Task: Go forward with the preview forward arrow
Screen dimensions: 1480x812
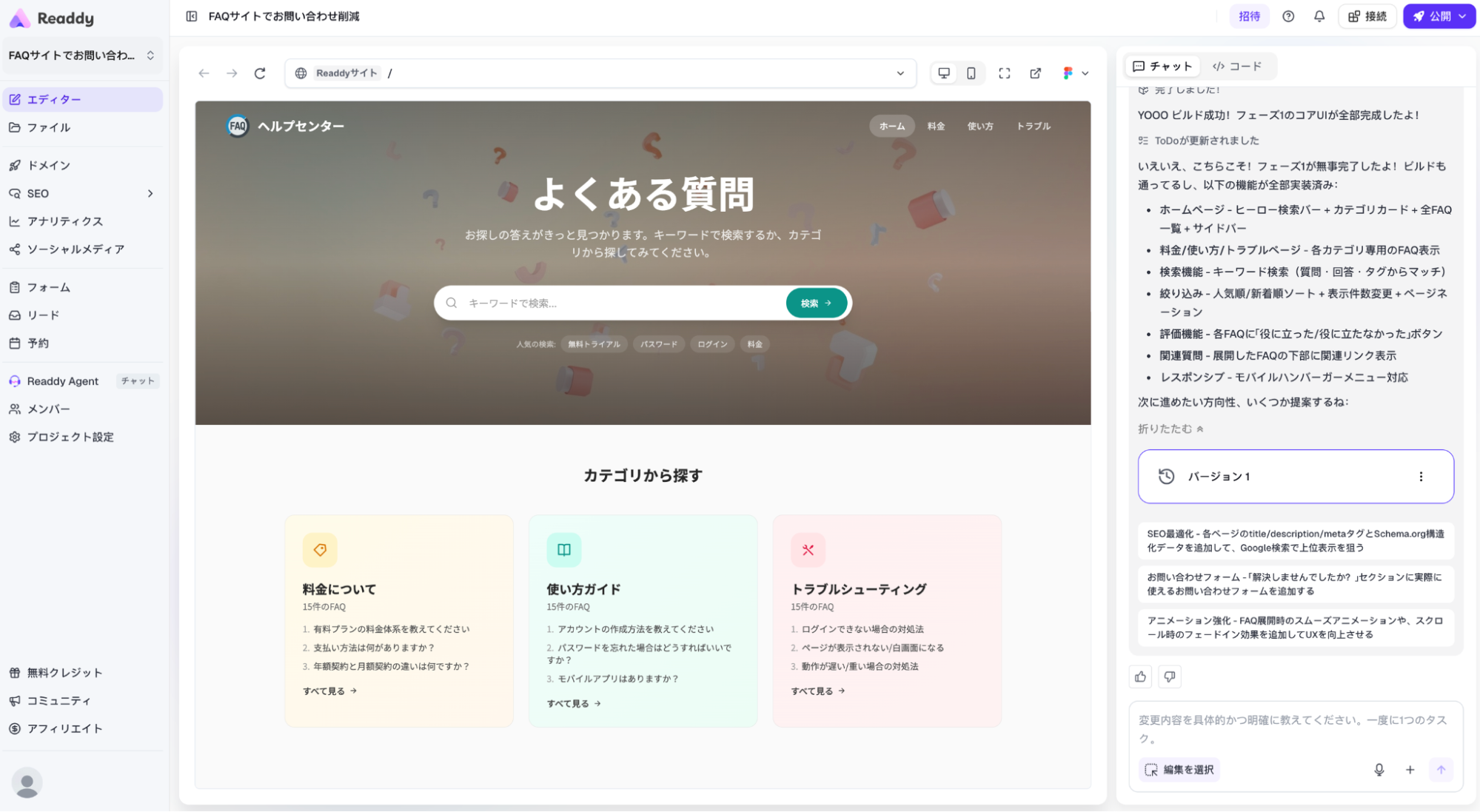Action: pyautogui.click(x=232, y=73)
